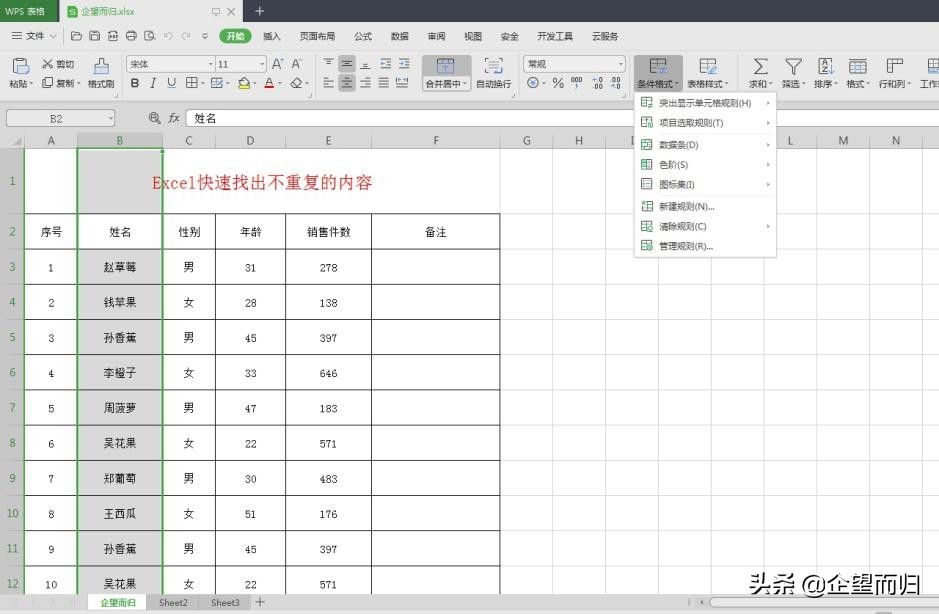
Task: Click the Auto Wrap text button
Action: (493, 73)
